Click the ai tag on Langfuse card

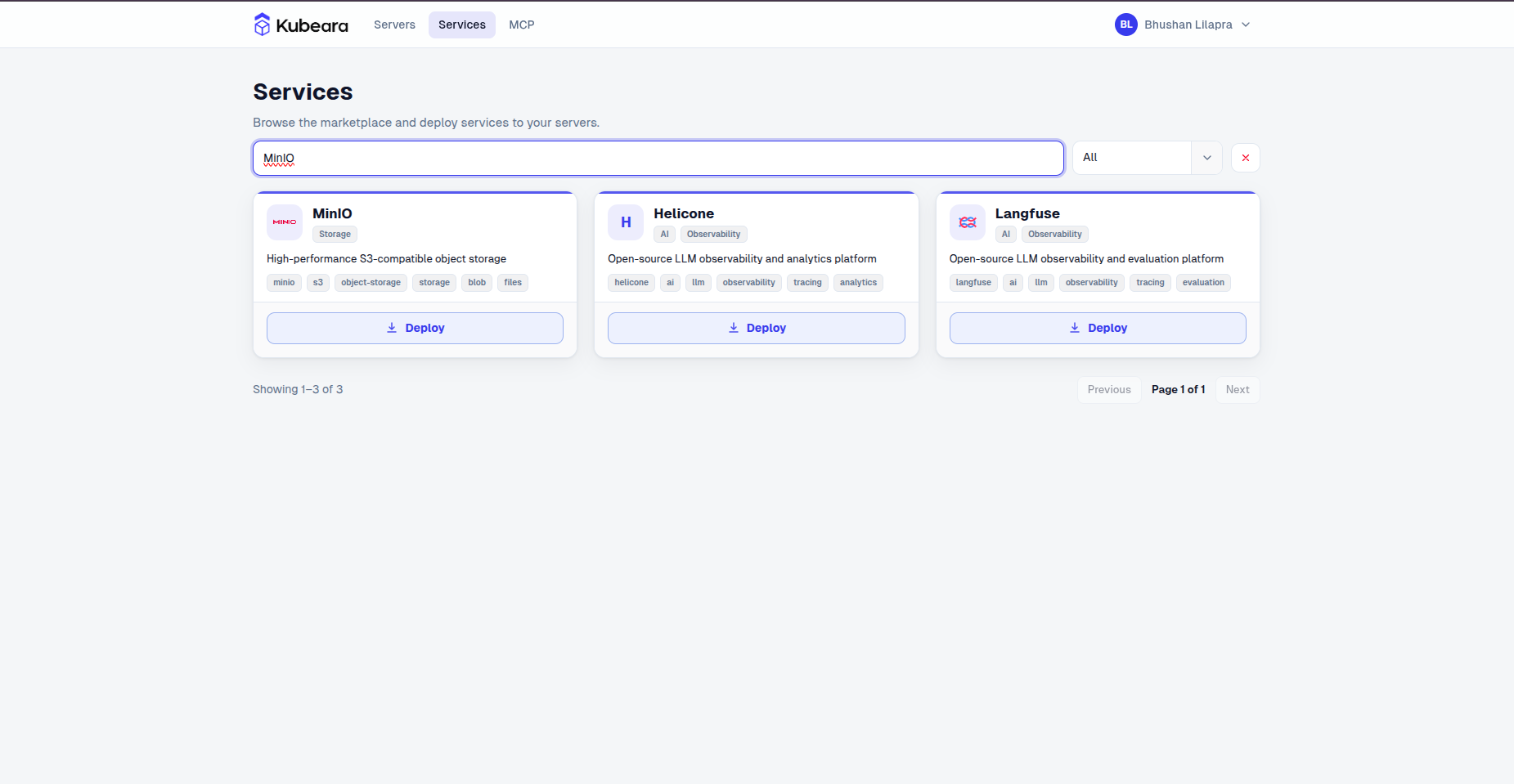(x=1013, y=283)
